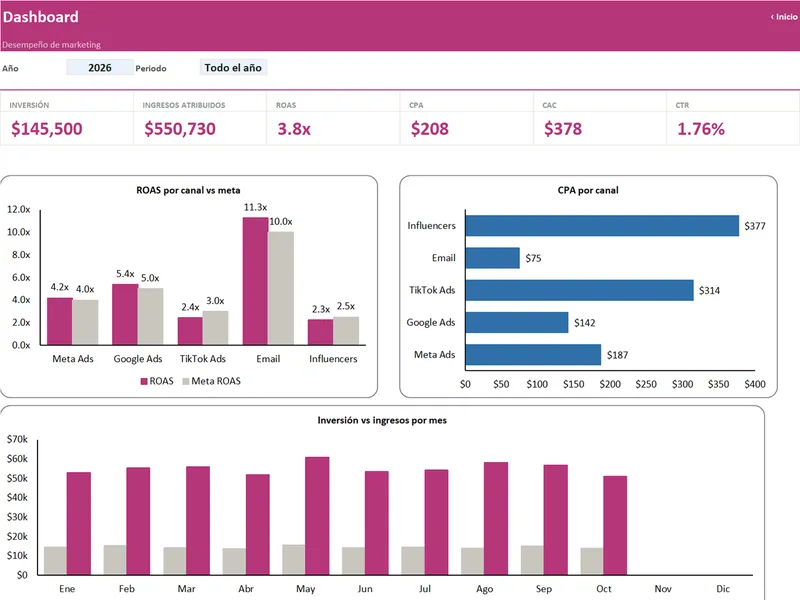Open the Inicio back link

click(784, 17)
